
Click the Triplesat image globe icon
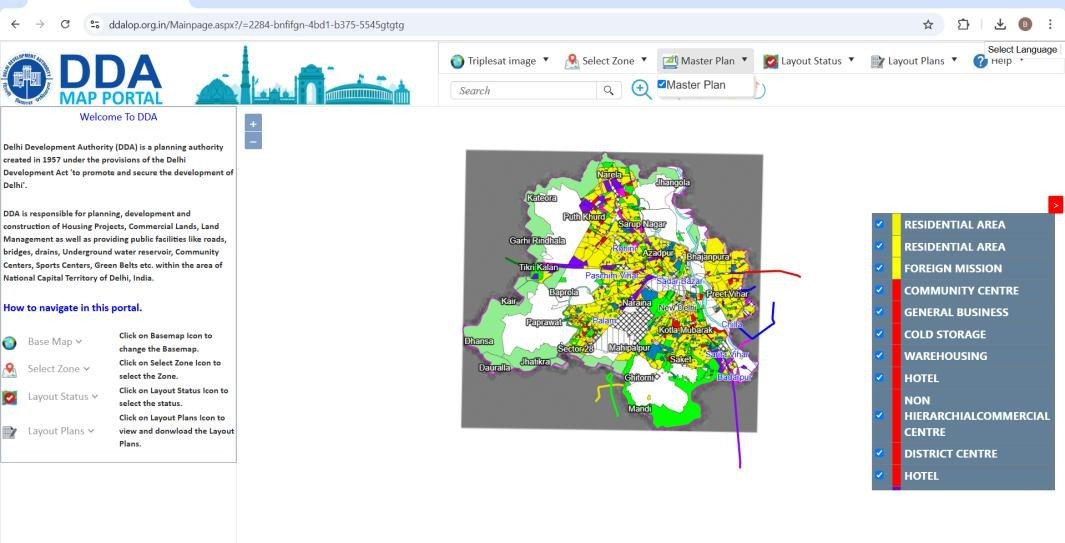pyautogui.click(x=457, y=61)
